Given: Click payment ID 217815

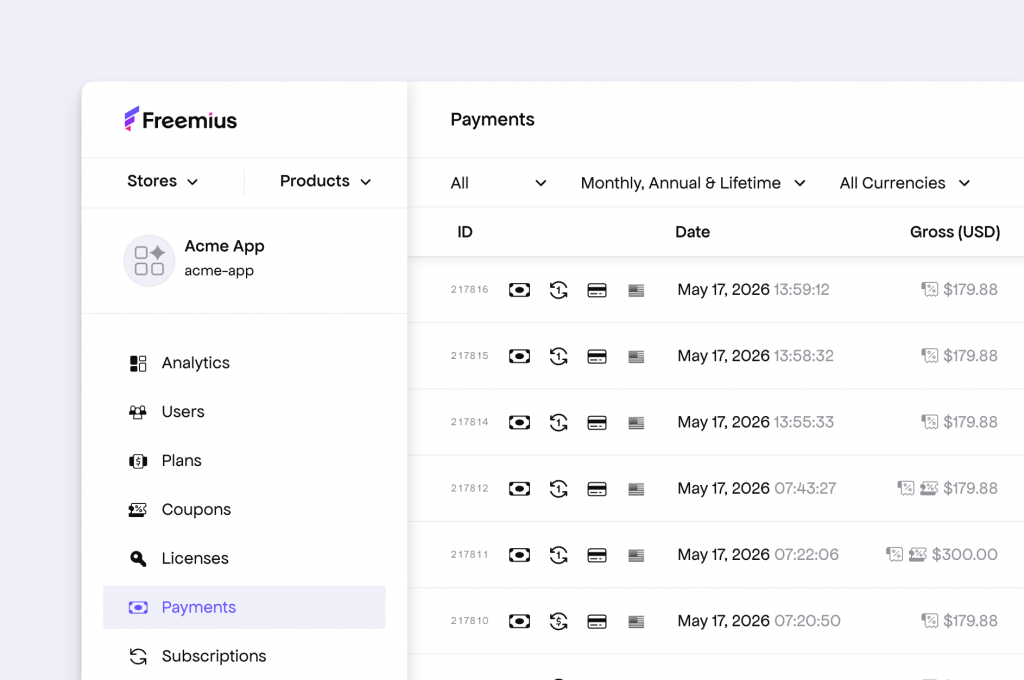Looking at the screenshot, I should pos(470,356).
